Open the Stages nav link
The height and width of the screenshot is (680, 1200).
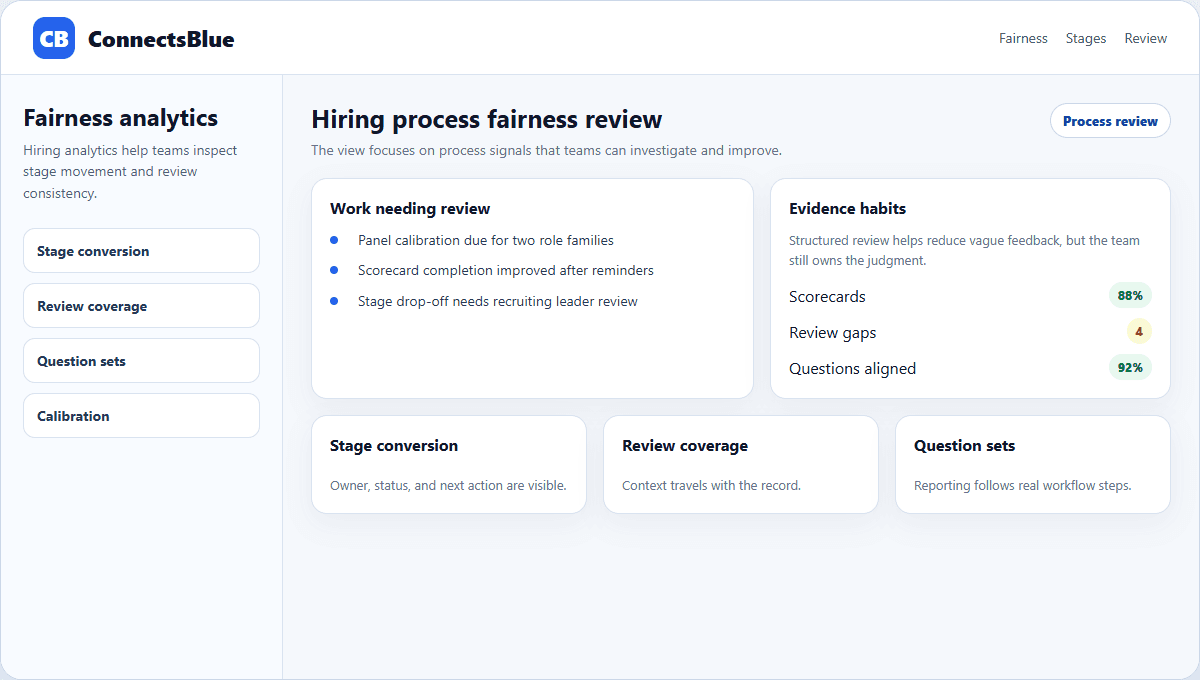pyautogui.click(x=1086, y=38)
